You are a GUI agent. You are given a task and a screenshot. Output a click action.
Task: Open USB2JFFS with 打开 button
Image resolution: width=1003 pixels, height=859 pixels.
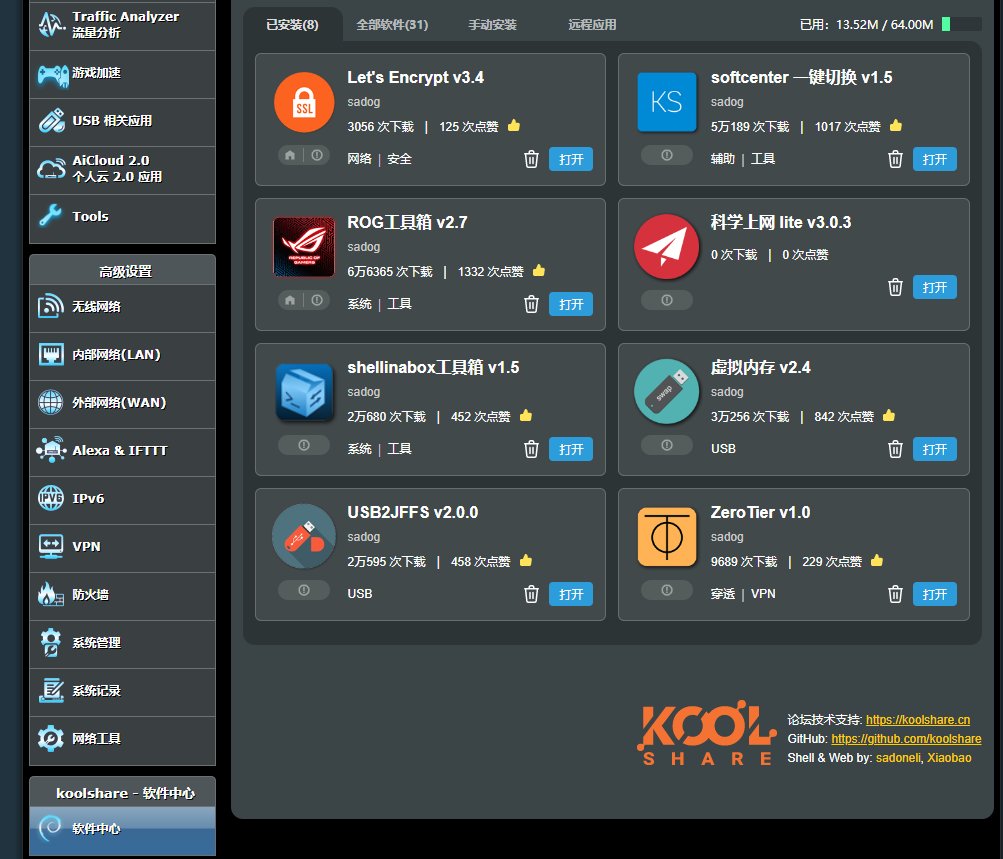pyautogui.click(x=571, y=595)
